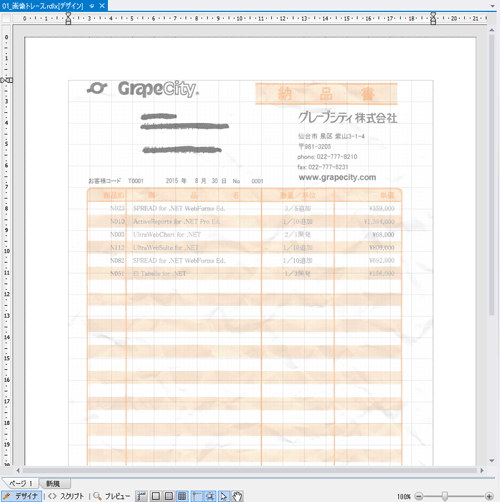This screenshot has height=502, width=500.
Task: Select the phone: 022-777-8210 text
Action: (x=327, y=157)
